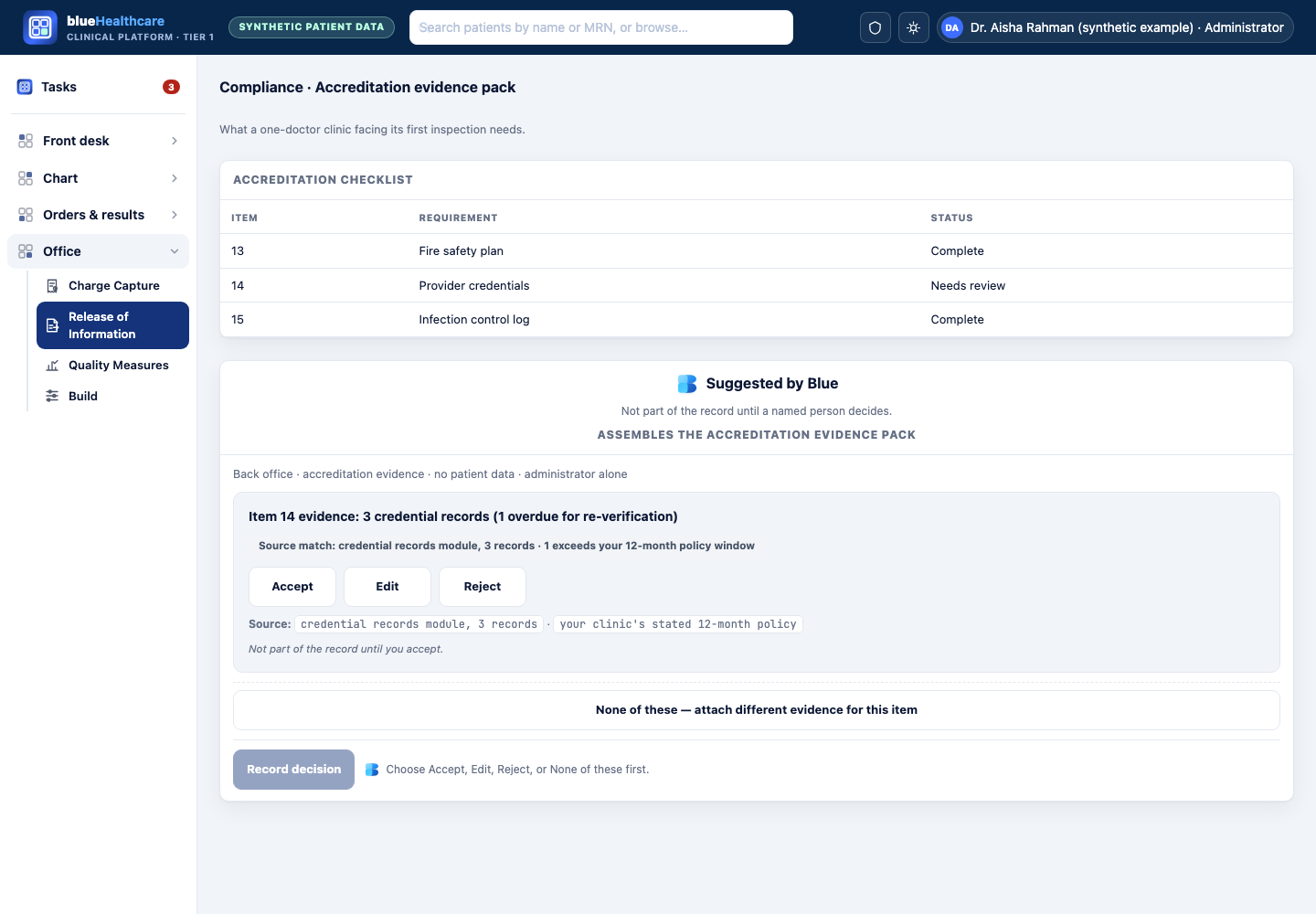The width and height of the screenshot is (1316, 914).
Task: Click the DA user avatar
Action: [x=952, y=27]
